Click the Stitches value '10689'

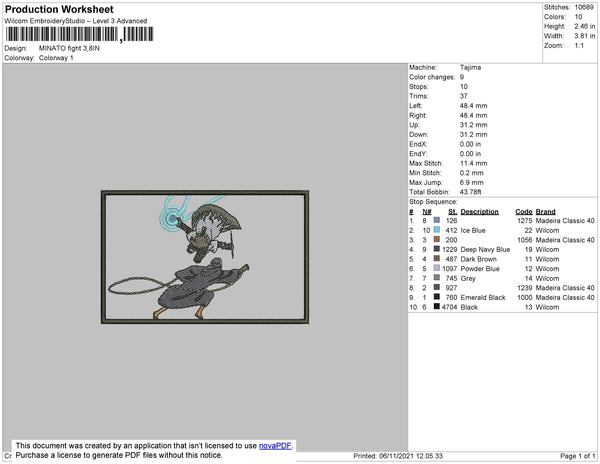pos(584,7)
